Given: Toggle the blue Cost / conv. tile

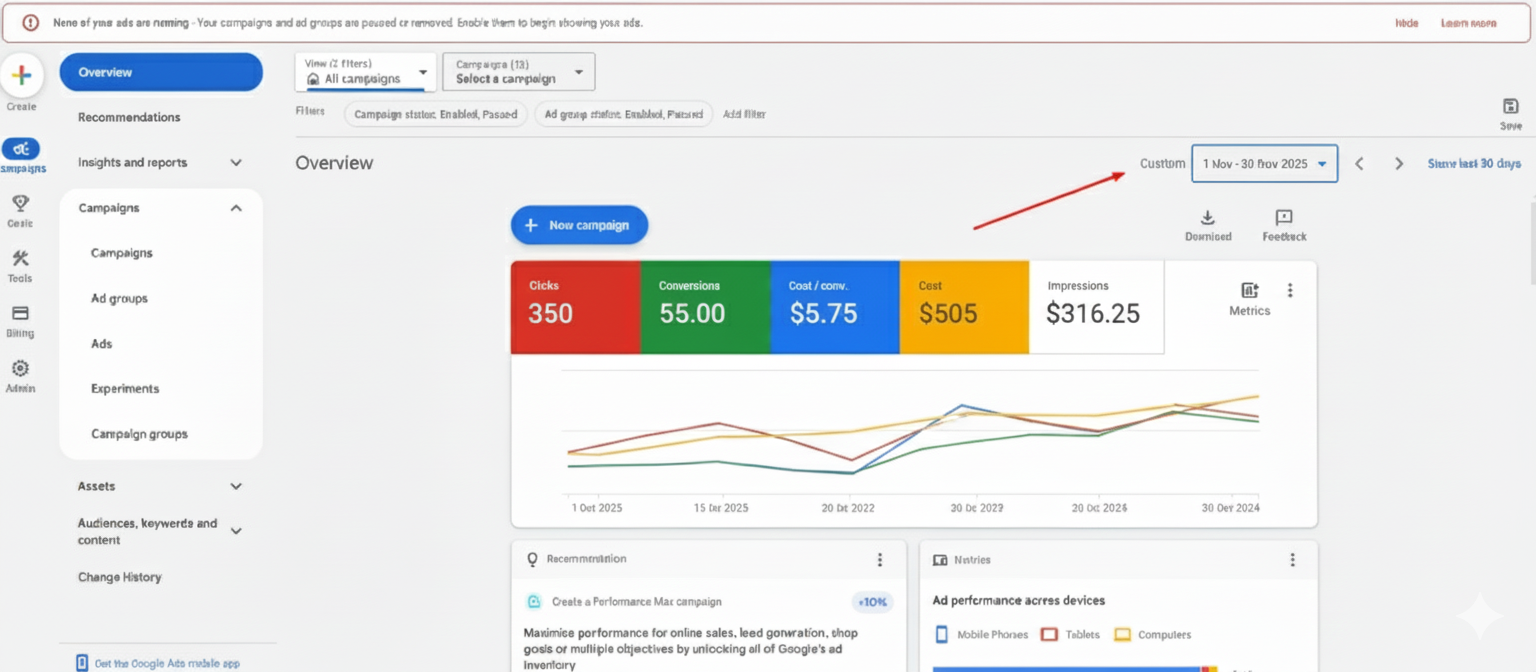Looking at the screenshot, I should tap(835, 307).
